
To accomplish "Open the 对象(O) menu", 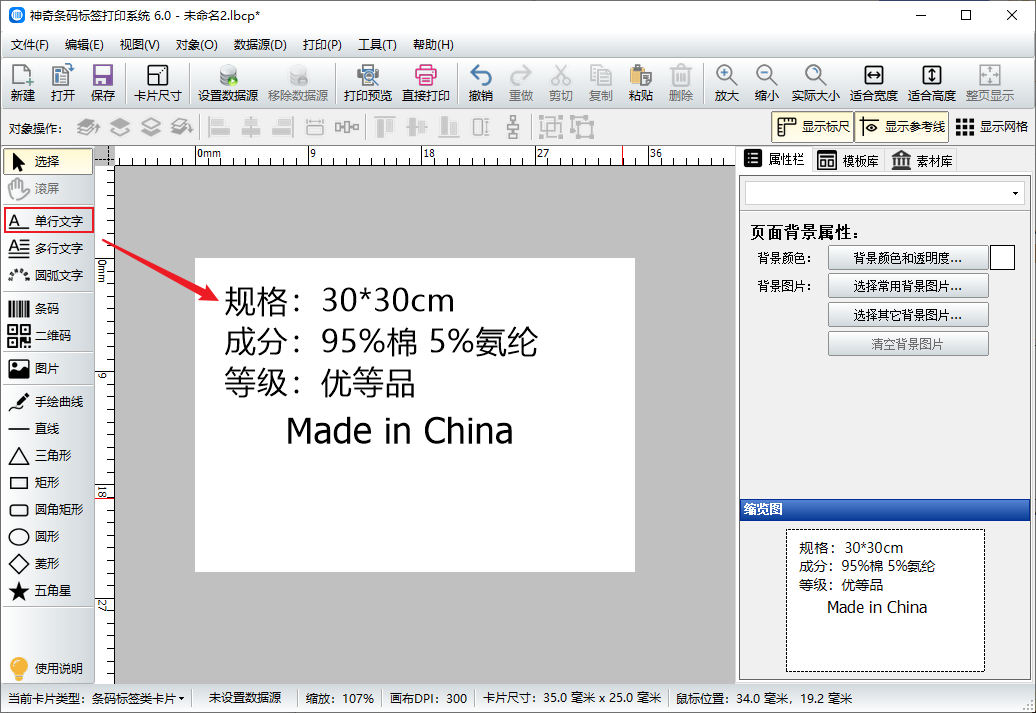I will point(196,45).
